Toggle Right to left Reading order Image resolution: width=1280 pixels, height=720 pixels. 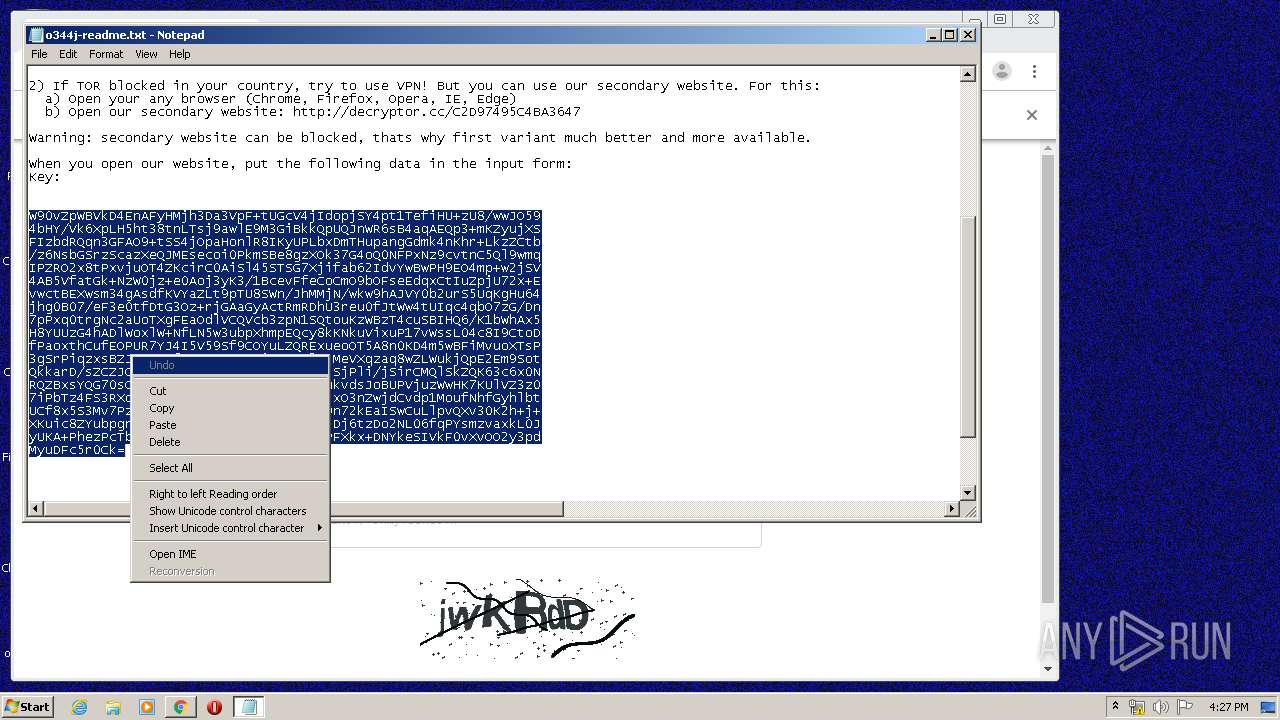click(x=230, y=494)
